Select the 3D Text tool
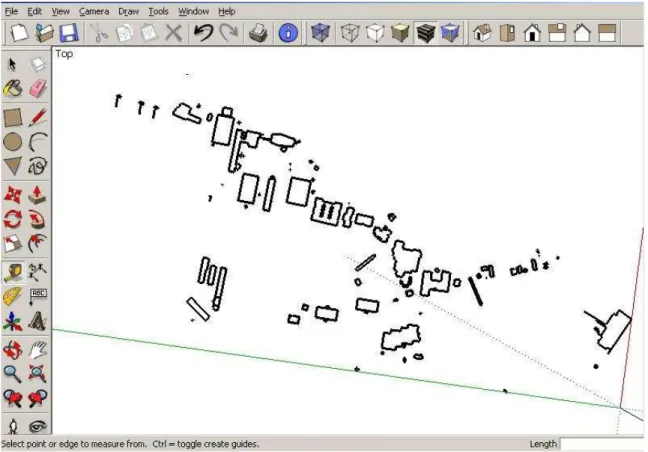The height and width of the screenshot is (452, 648). coord(38,321)
